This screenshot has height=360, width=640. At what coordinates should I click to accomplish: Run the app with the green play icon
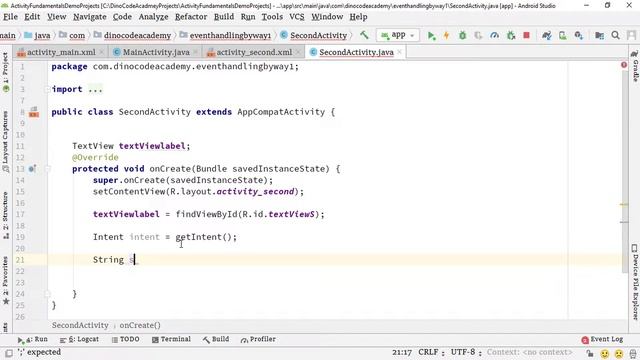click(431, 36)
